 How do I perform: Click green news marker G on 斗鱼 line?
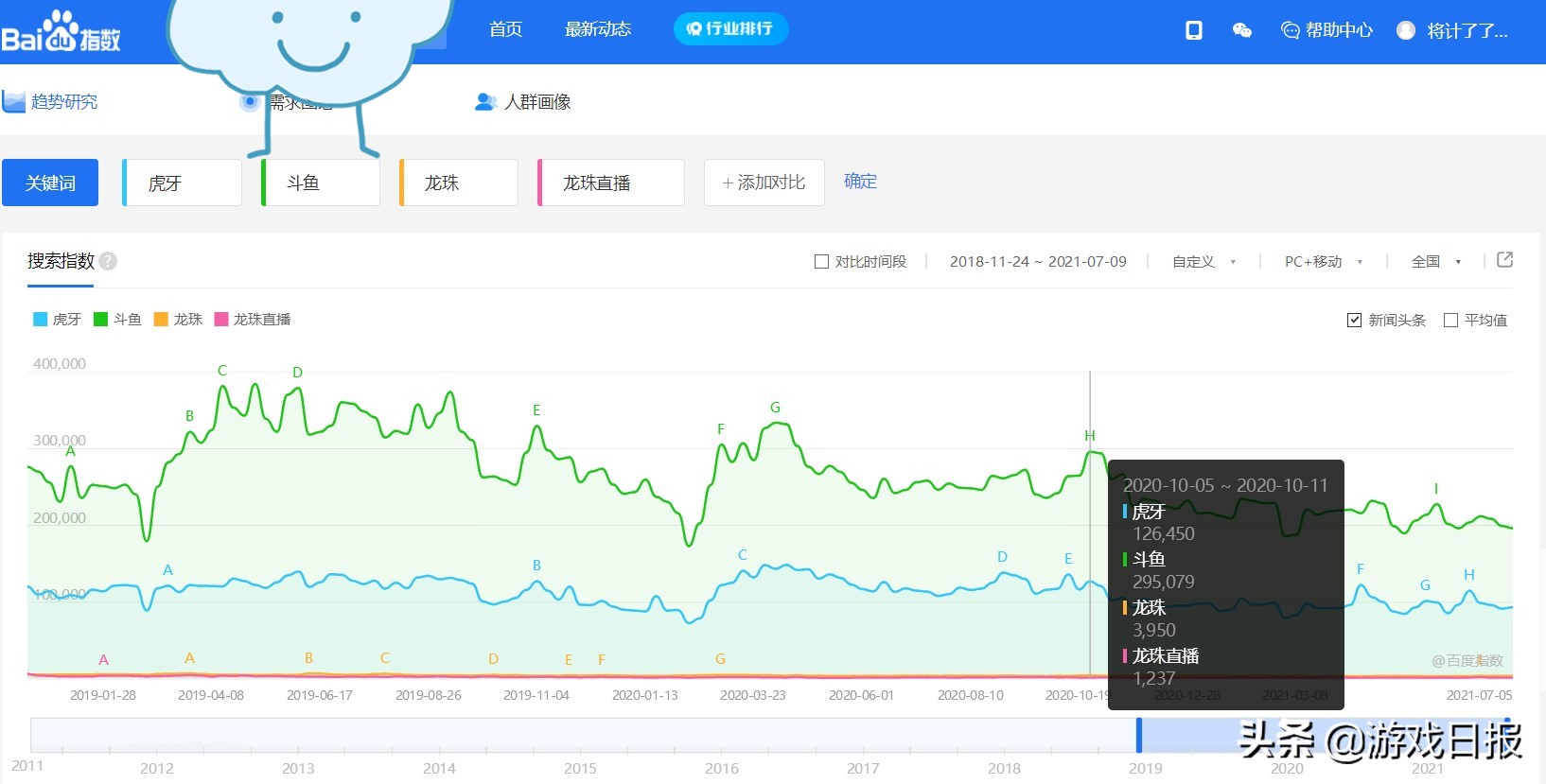click(x=775, y=407)
